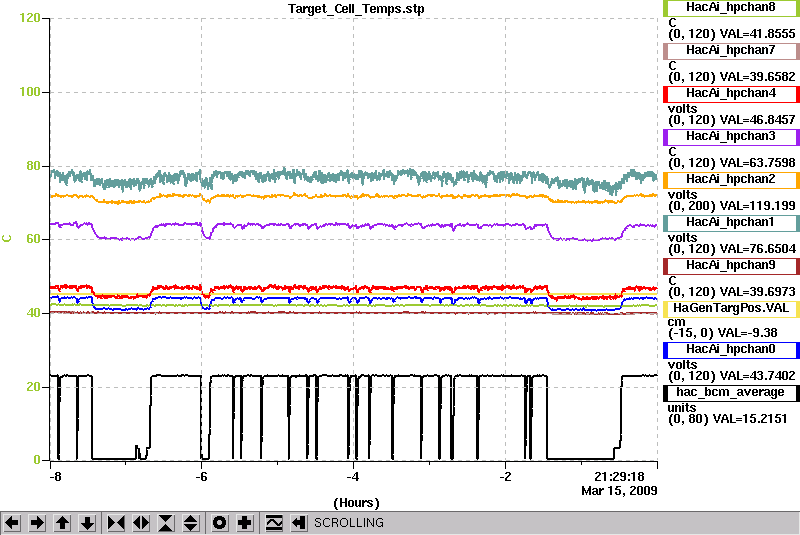This screenshot has width=800, height=535.
Task: Click the VAL=43.7402 reading
Action: pos(757,376)
